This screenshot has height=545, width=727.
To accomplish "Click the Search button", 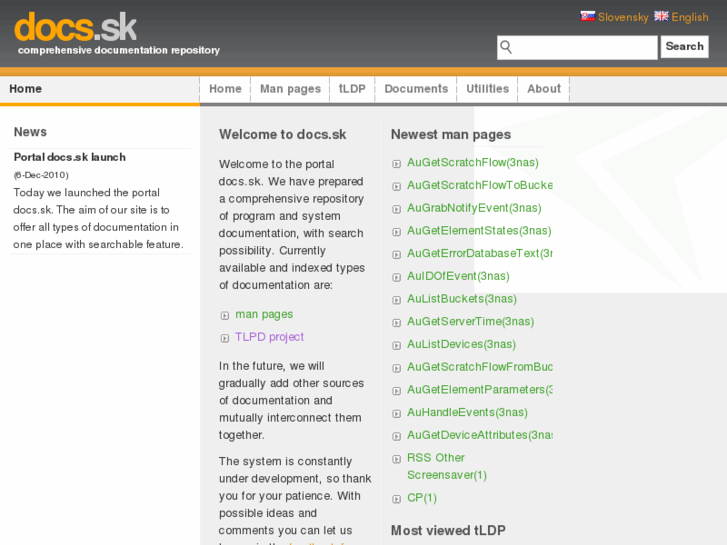I will 684,46.
